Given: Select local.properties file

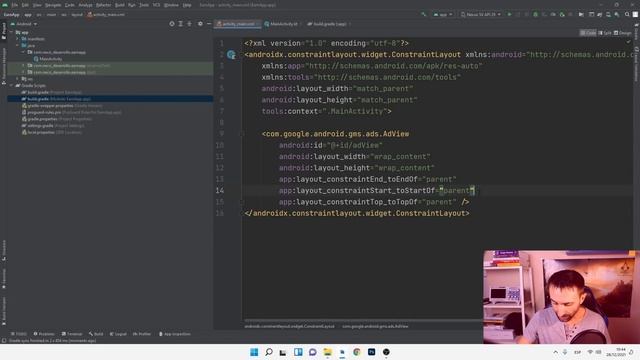Looking at the screenshot, I should point(52,132).
